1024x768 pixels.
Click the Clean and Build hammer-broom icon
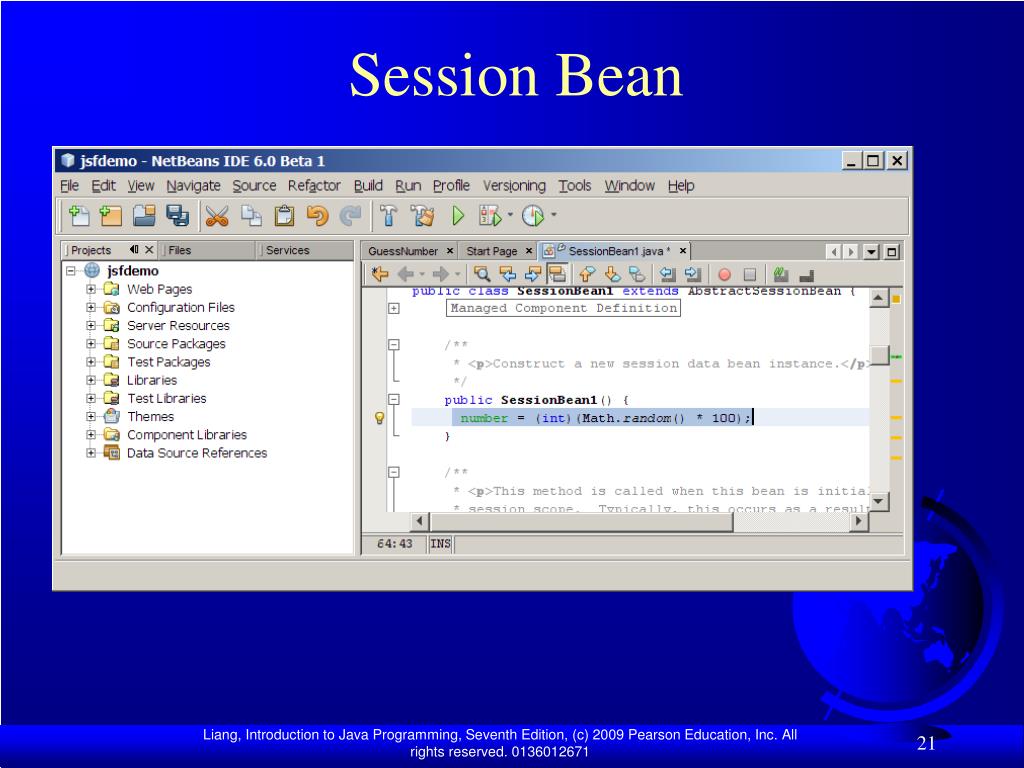coord(422,216)
